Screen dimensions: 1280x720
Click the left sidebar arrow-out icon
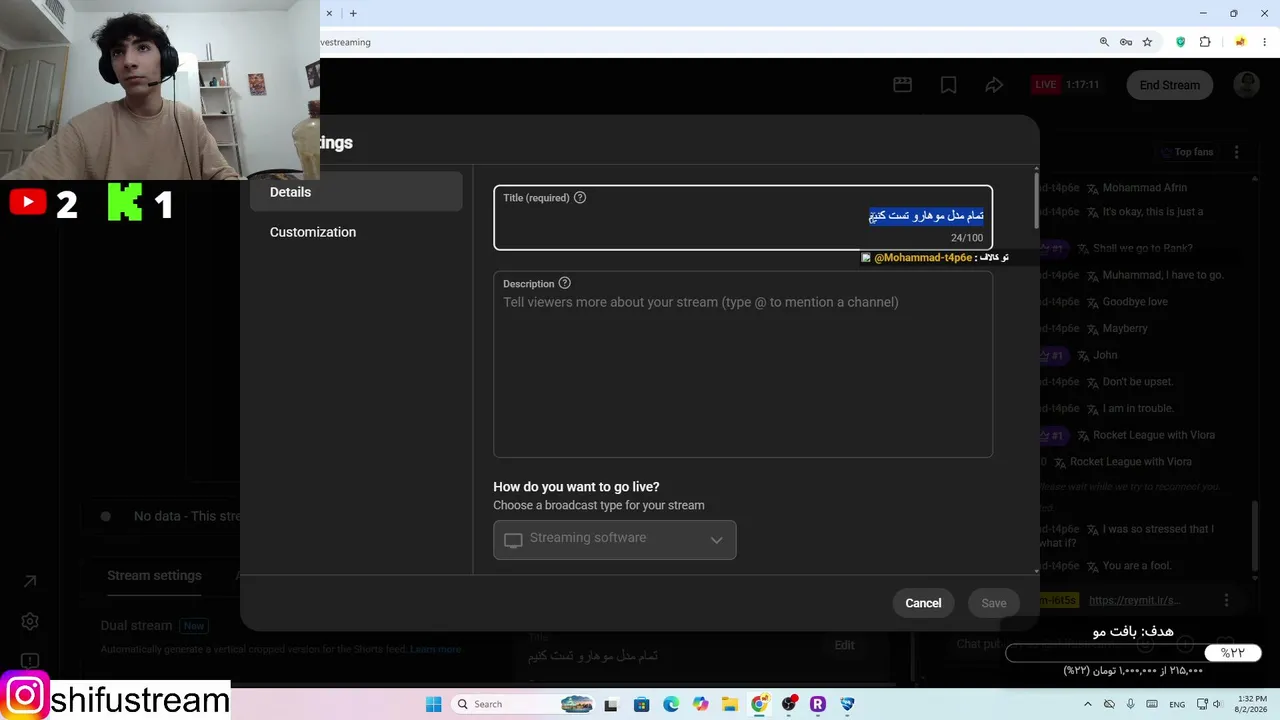pyautogui.click(x=30, y=581)
